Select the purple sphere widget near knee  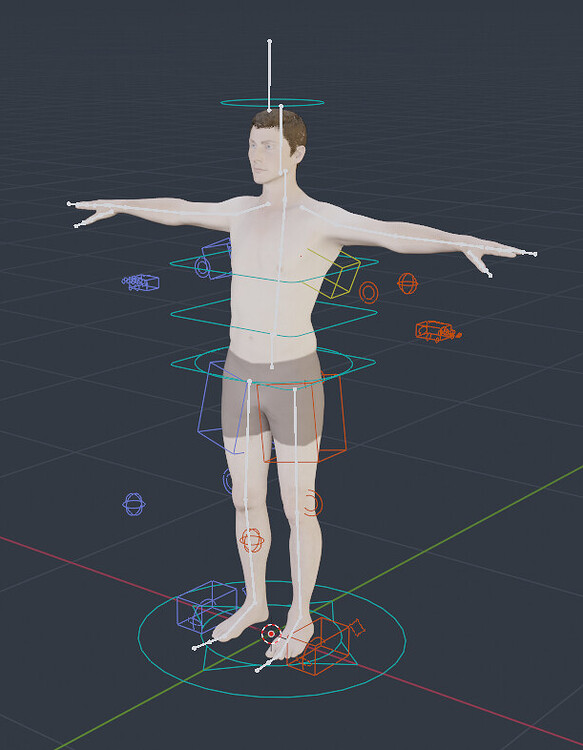(x=134, y=504)
